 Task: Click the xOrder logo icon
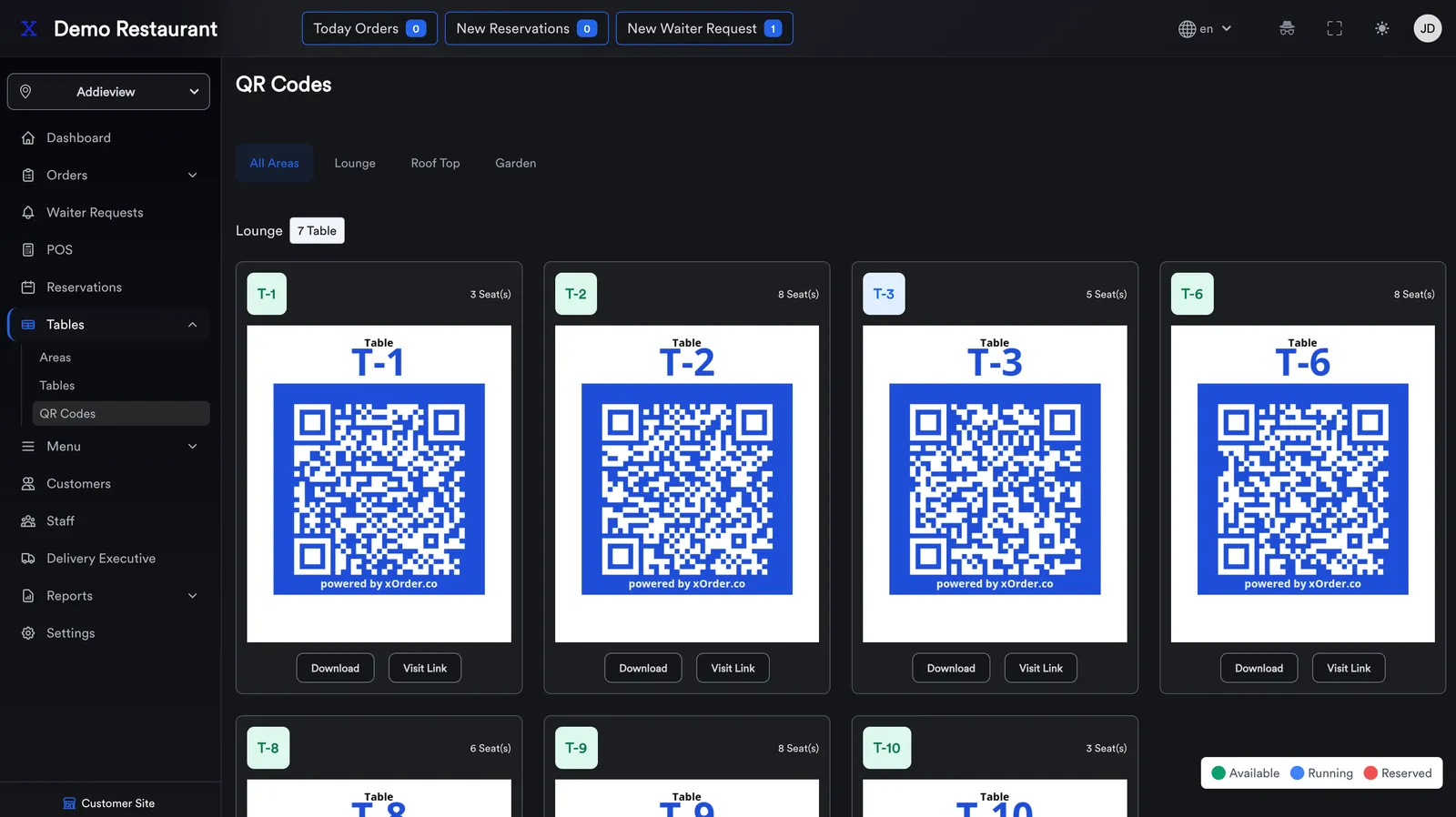click(x=29, y=28)
